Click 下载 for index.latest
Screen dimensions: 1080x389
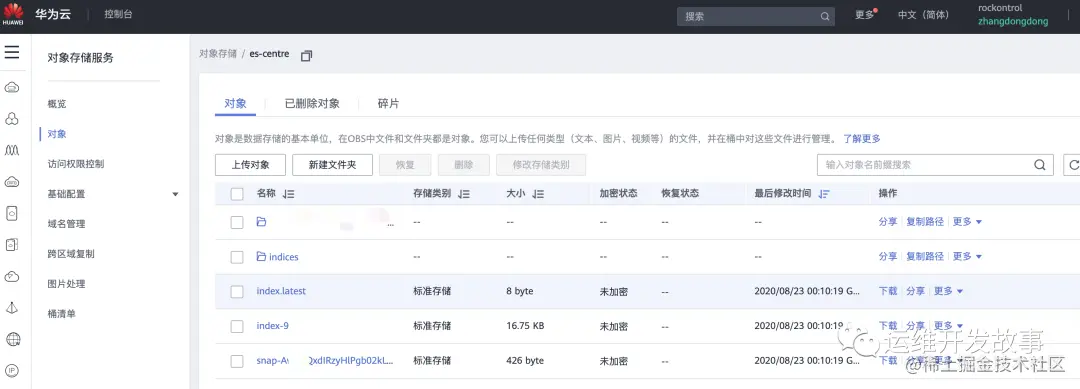tap(888, 291)
